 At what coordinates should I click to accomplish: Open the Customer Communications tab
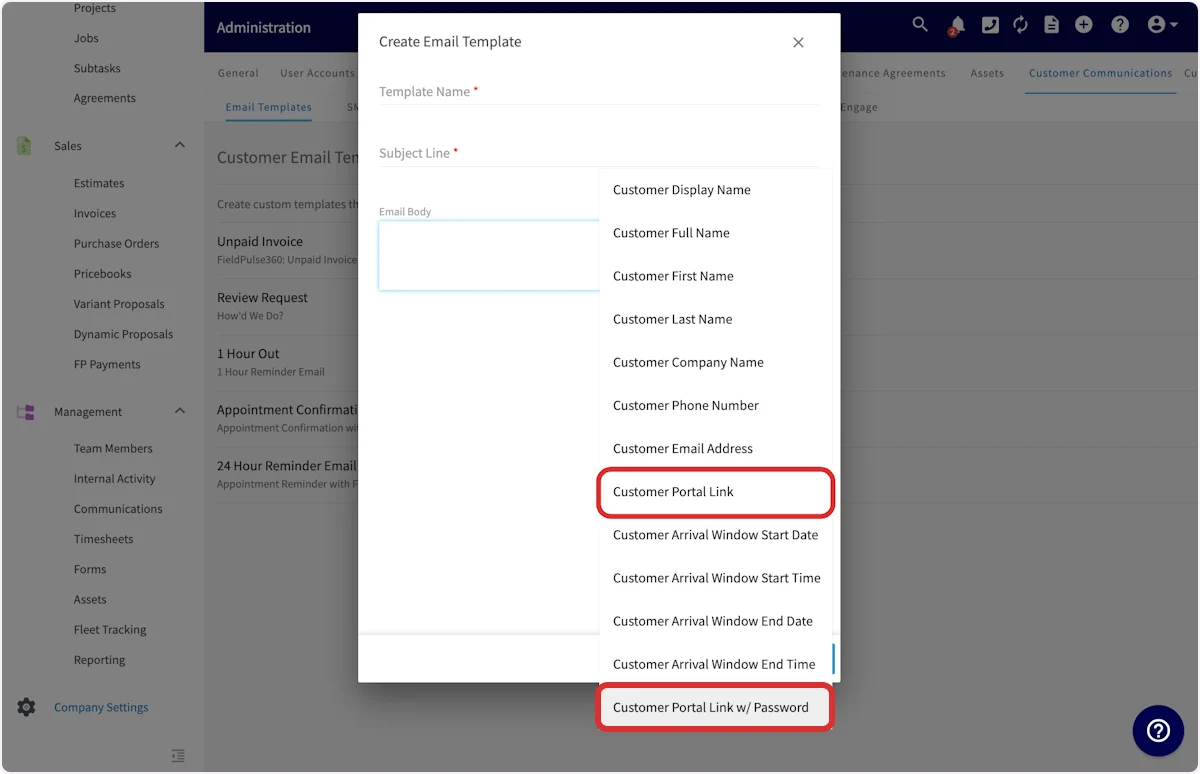(x=1100, y=73)
